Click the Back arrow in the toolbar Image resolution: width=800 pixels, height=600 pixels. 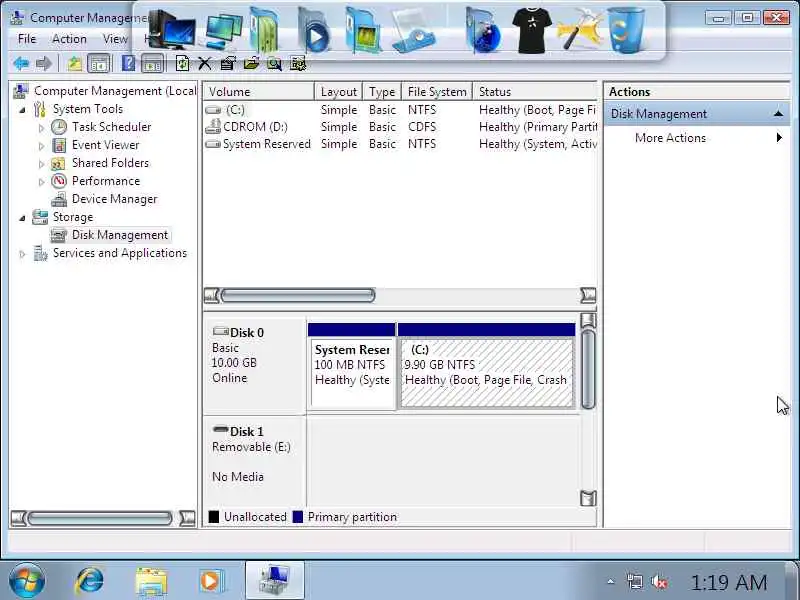pos(21,64)
